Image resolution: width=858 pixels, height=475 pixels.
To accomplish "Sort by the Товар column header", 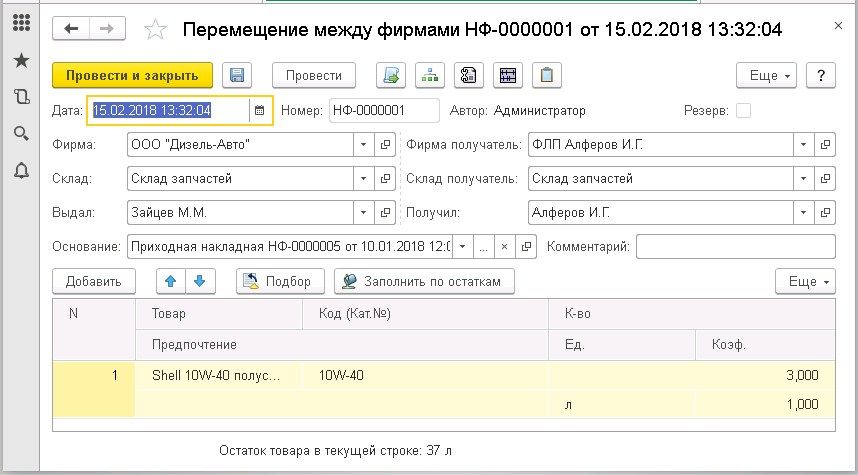I will coord(219,314).
